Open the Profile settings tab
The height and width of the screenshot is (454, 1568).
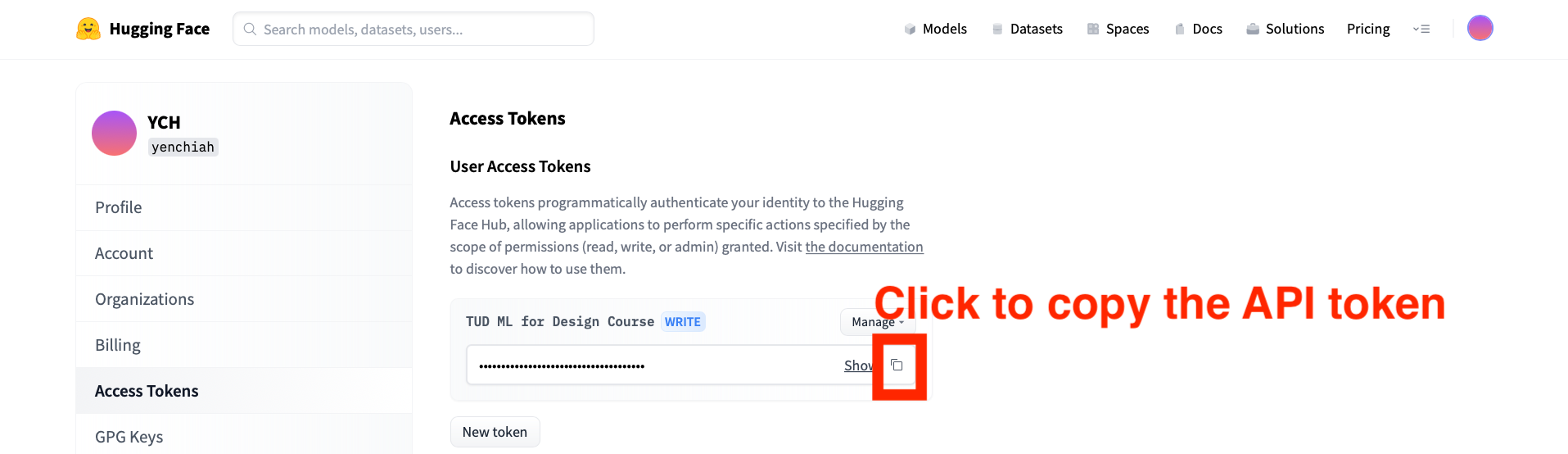[119, 207]
